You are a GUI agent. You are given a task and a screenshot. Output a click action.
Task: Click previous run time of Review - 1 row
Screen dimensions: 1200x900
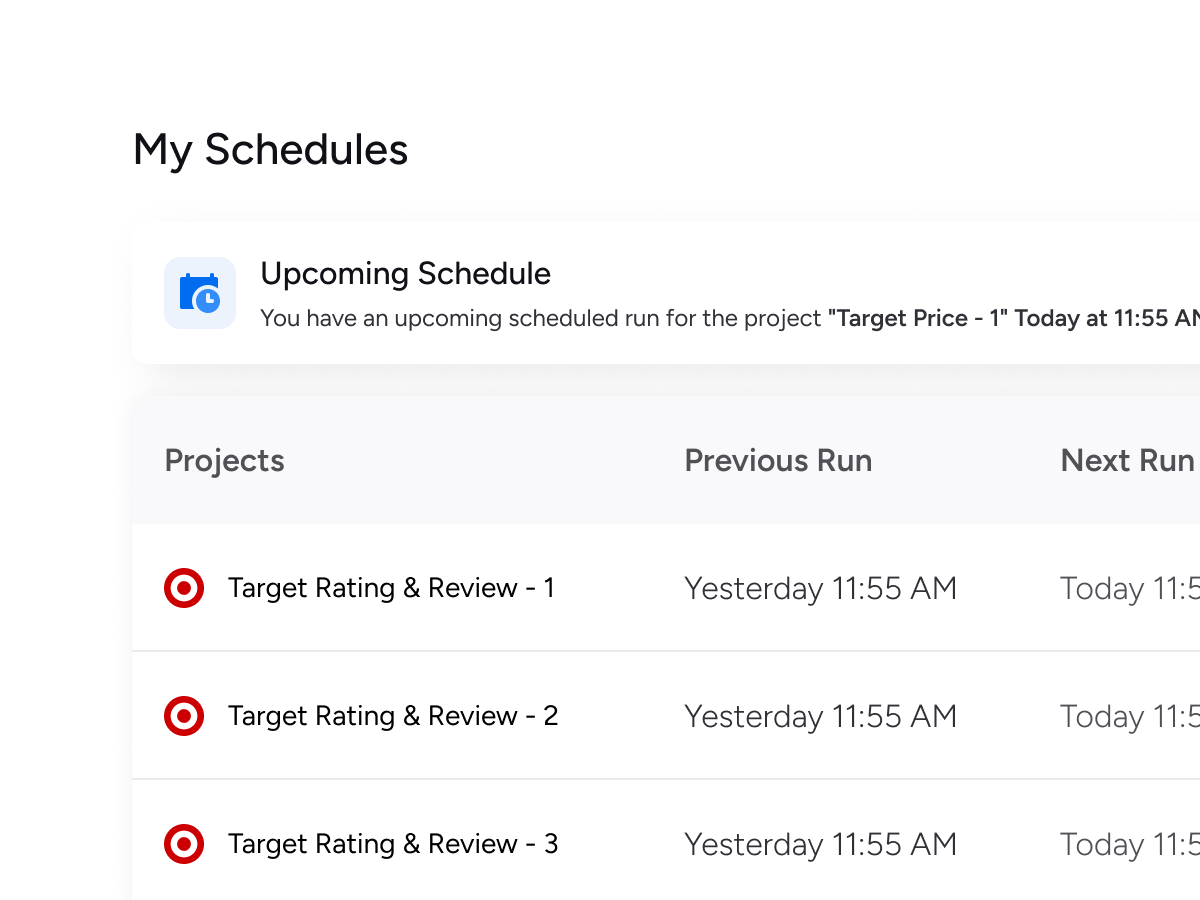(x=820, y=589)
